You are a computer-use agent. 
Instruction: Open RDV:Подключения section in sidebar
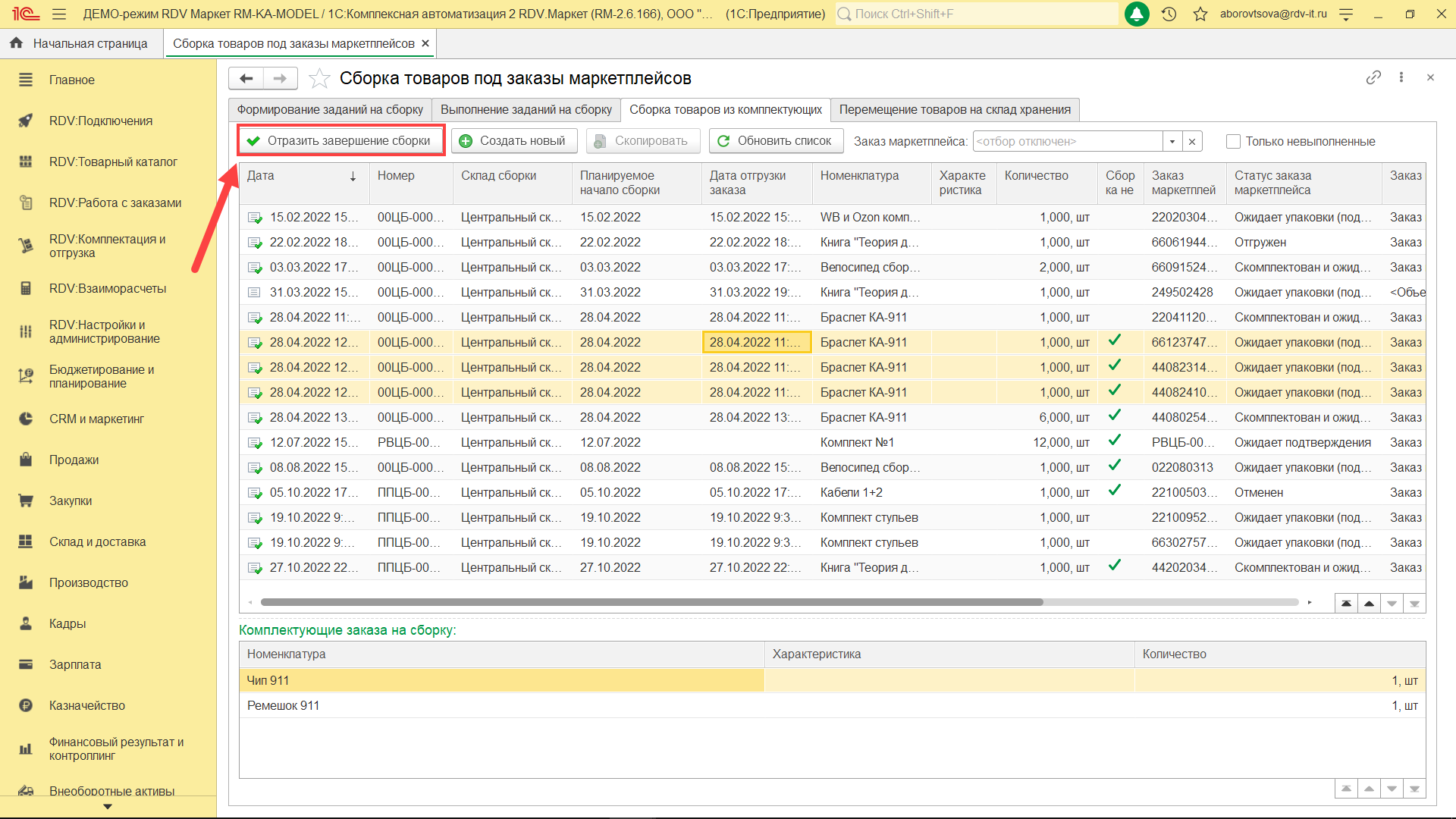coord(100,121)
